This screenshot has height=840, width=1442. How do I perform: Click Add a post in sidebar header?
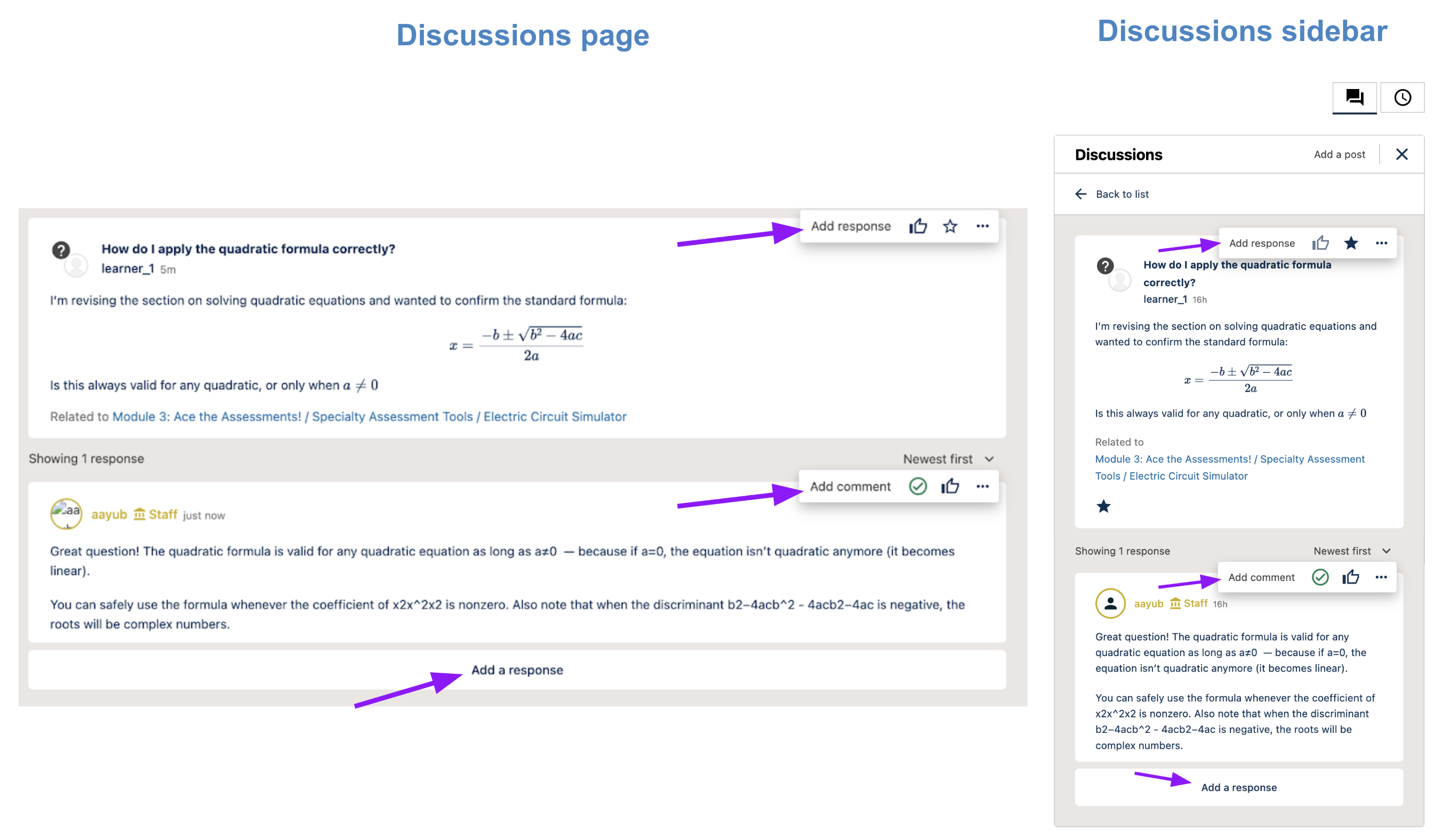(1339, 155)
